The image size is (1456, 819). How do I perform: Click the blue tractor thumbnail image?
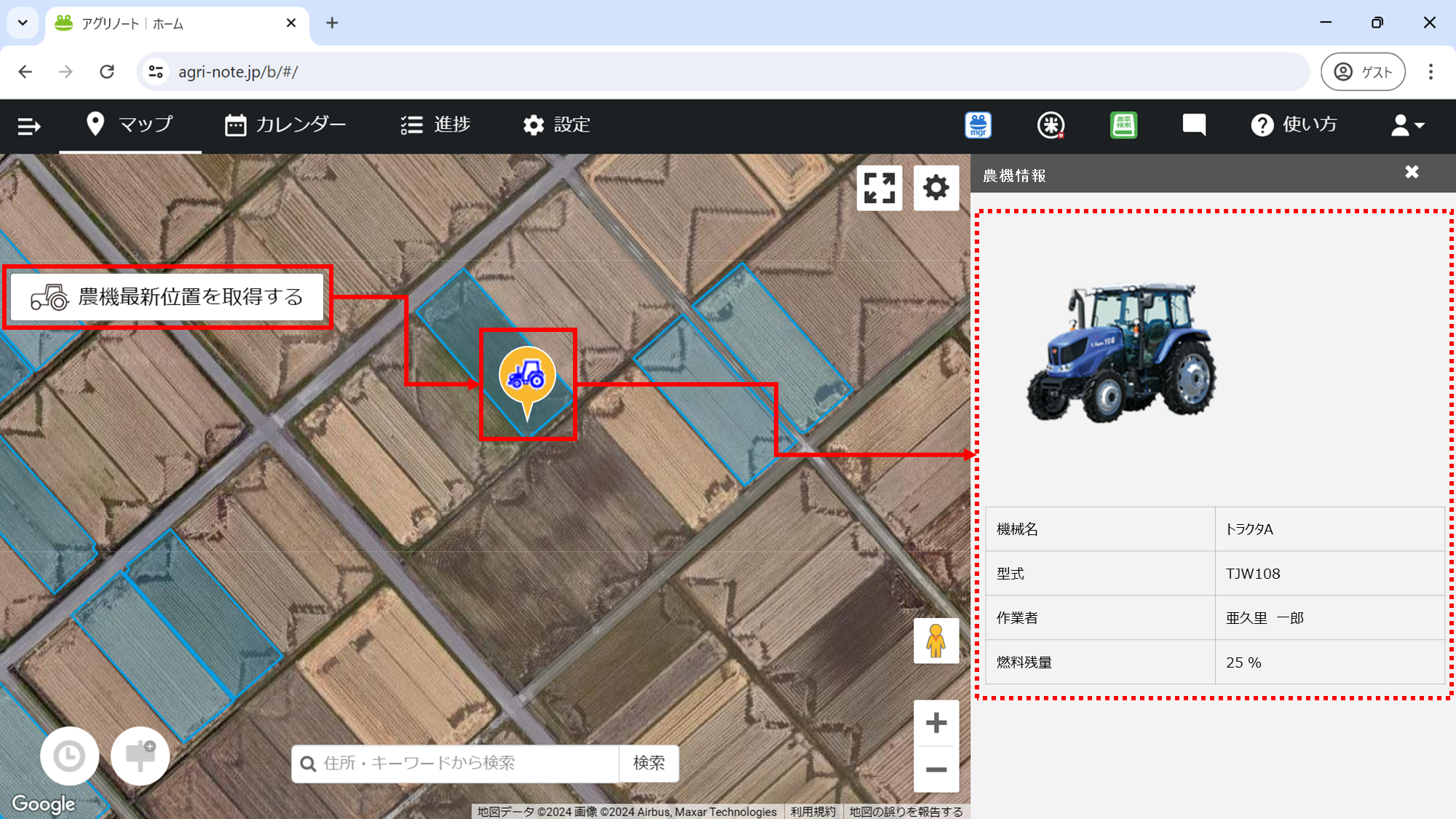click(x=1121, y=353)
